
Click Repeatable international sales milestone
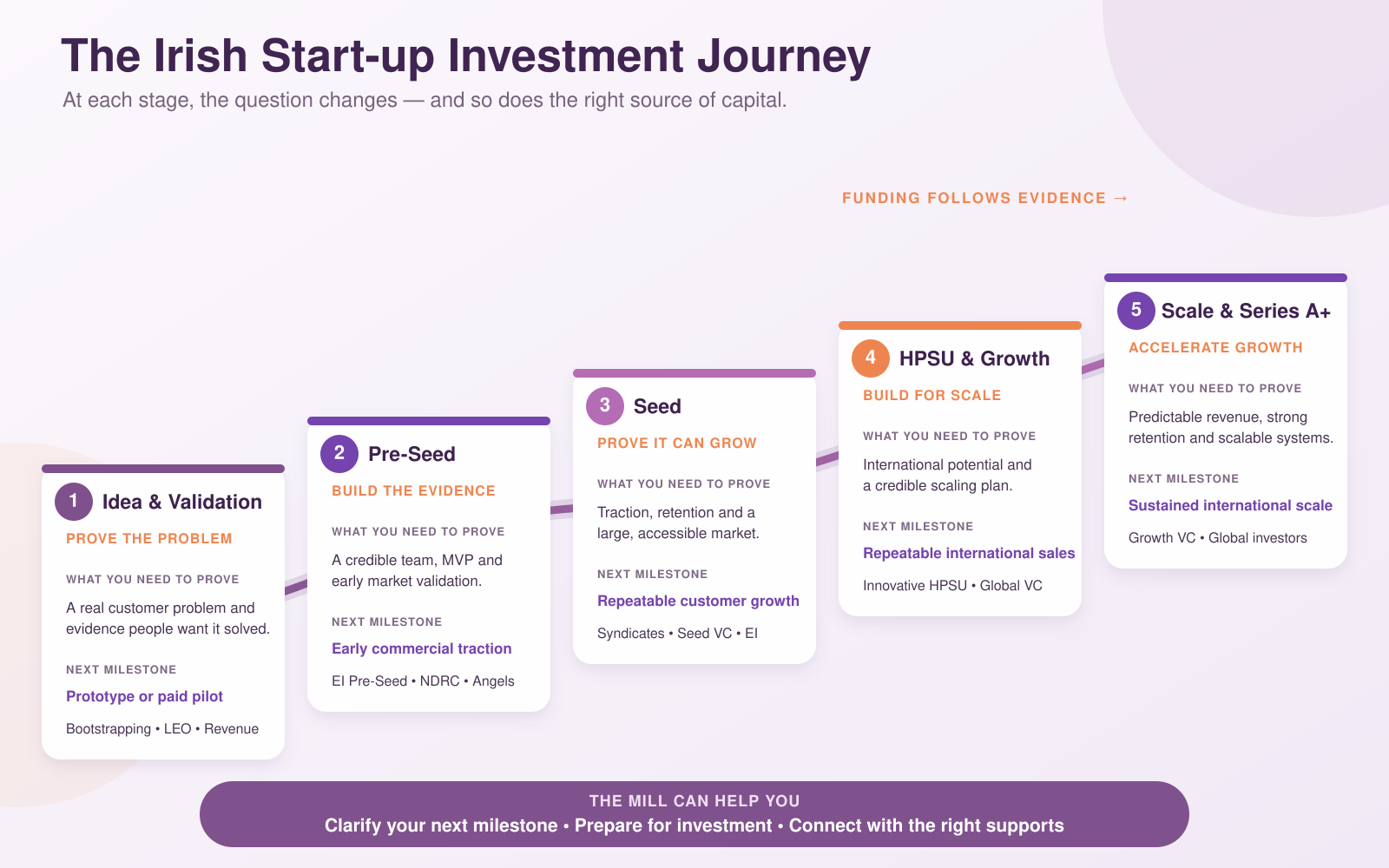point(969,553)
